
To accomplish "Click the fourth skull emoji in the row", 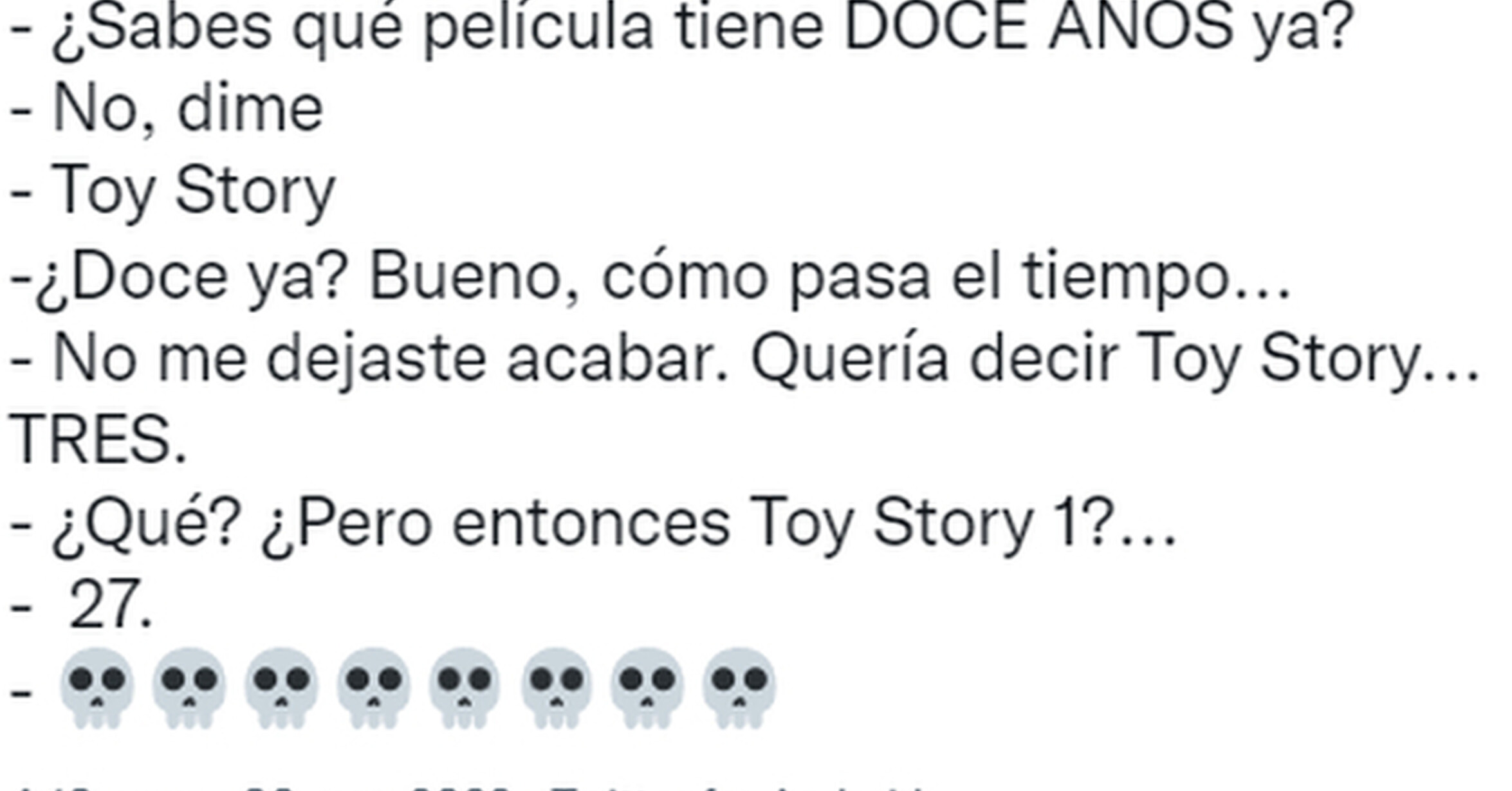I will click(373, 688).
